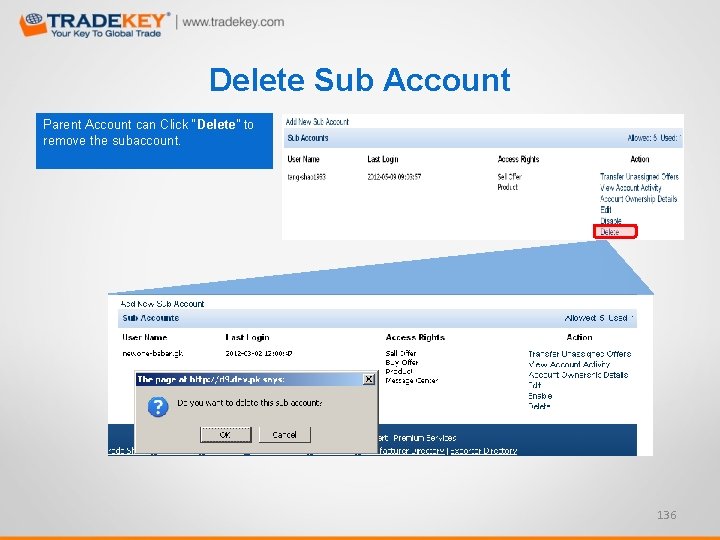The height and width of the screenshot is (540, 720).
Task: Click Enable link in lower Action column
Action: (x=540, y=396)
